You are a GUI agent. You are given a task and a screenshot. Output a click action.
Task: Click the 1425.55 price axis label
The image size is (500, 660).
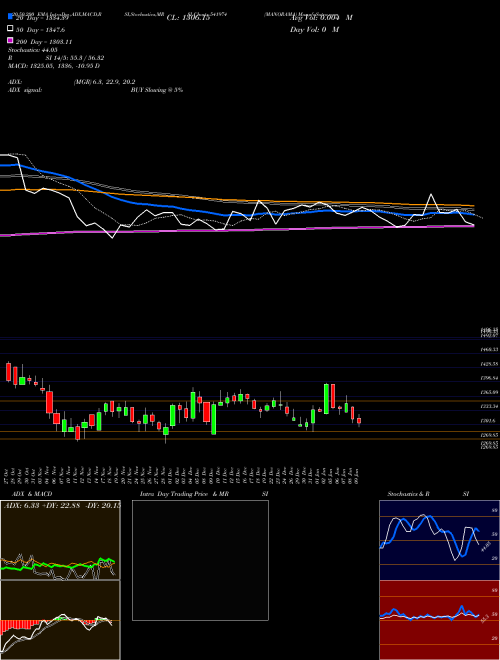[489, 364]
